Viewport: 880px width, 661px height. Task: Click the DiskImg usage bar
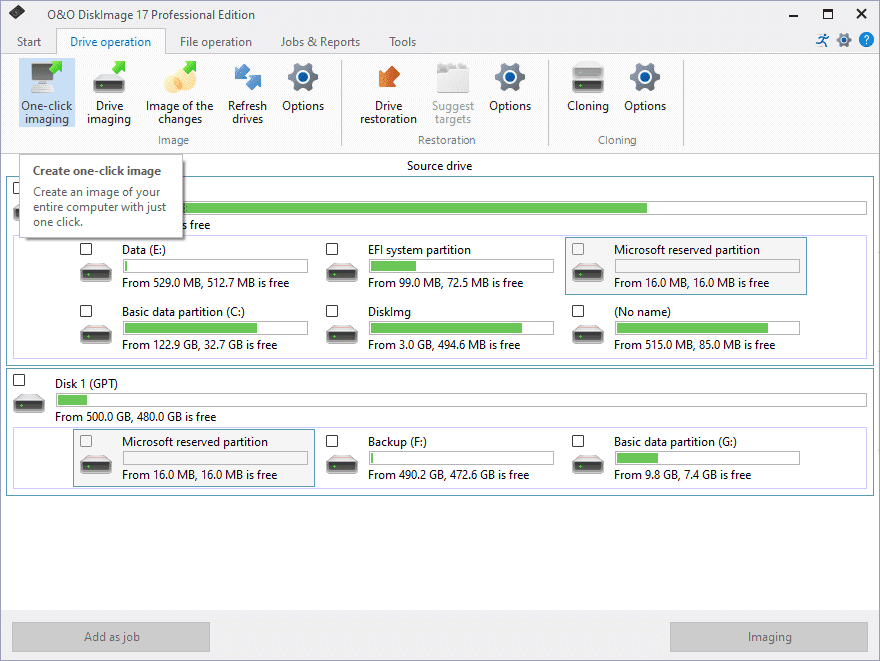tap(461, 328)
